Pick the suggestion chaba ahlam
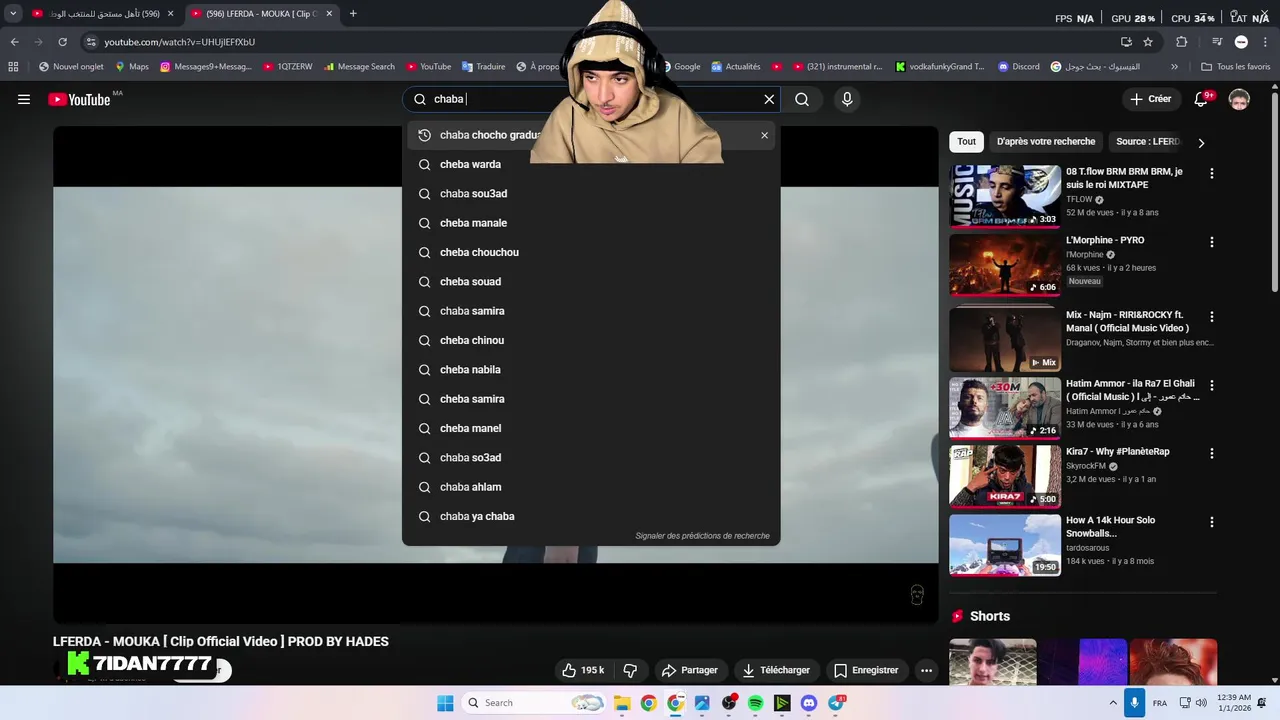1280x720 pixels. click(591, 487)
